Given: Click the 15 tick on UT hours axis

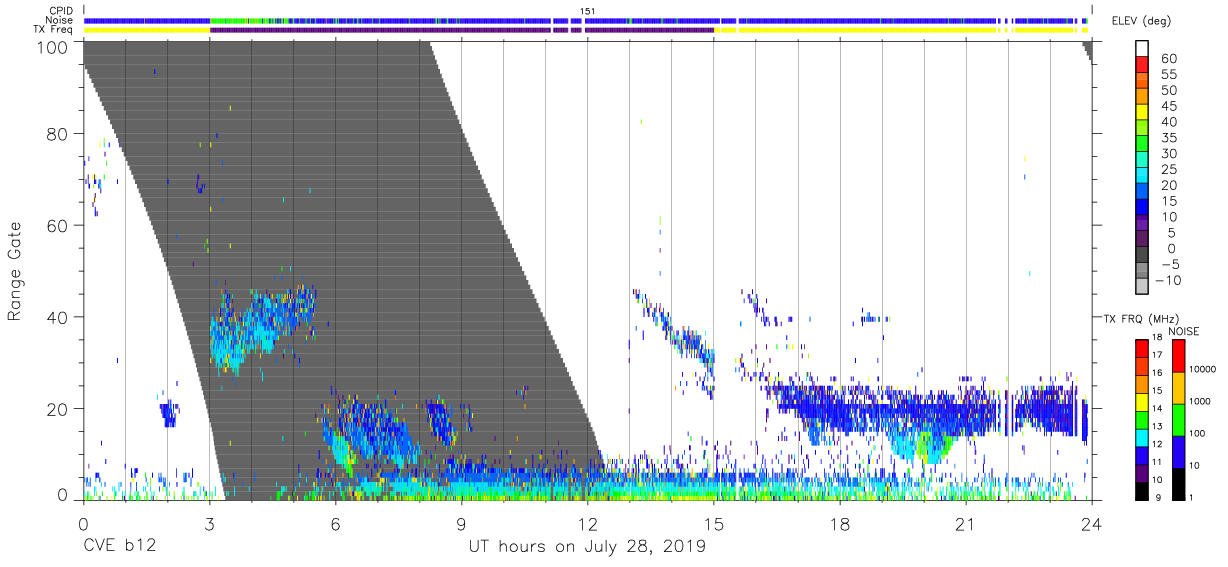Looking at the screenshot, I should click(713, 523).
